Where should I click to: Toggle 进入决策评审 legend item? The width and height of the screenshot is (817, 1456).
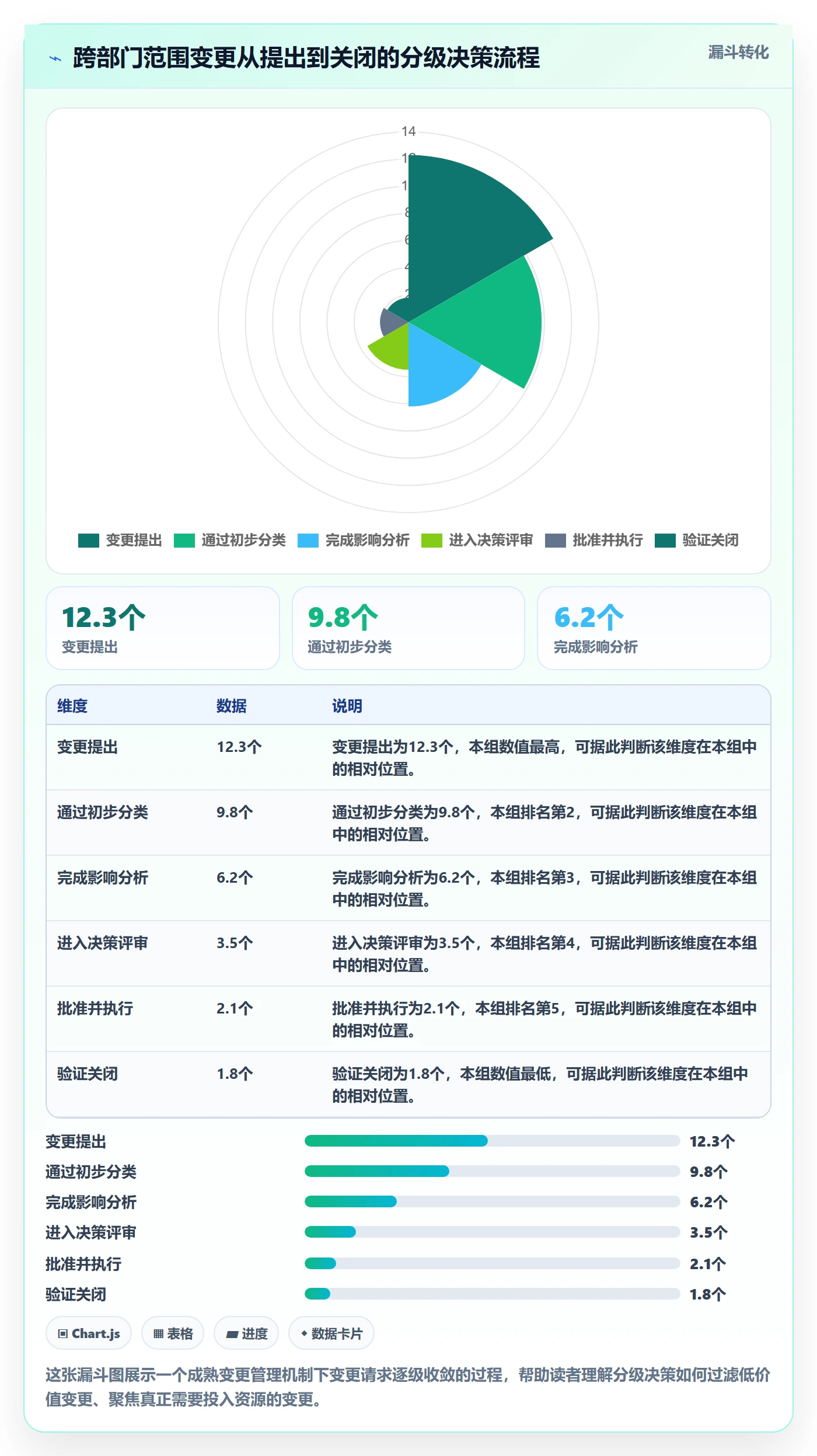477,541
